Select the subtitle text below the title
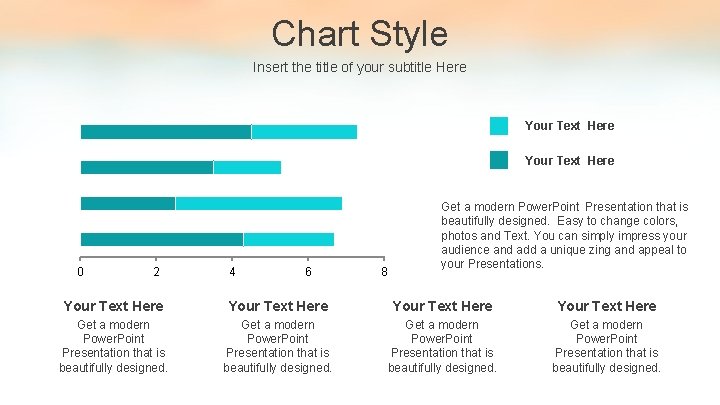This screenshot has height=405, width=720. point(360,68)
